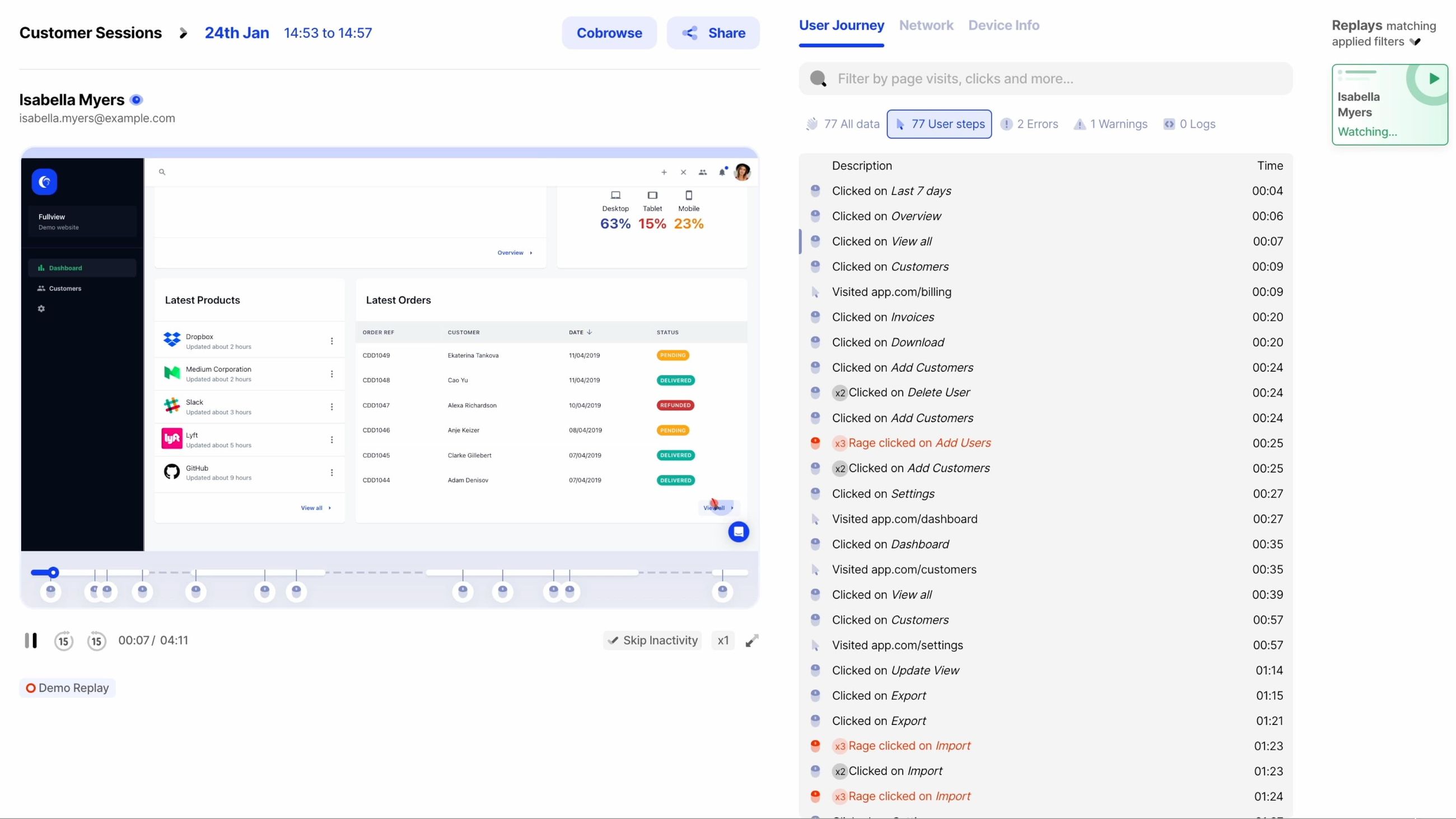Move the replay timeline playhead
Image resolution: width=1456 pixels, height=819 pixels.
[x=54, y=572]
